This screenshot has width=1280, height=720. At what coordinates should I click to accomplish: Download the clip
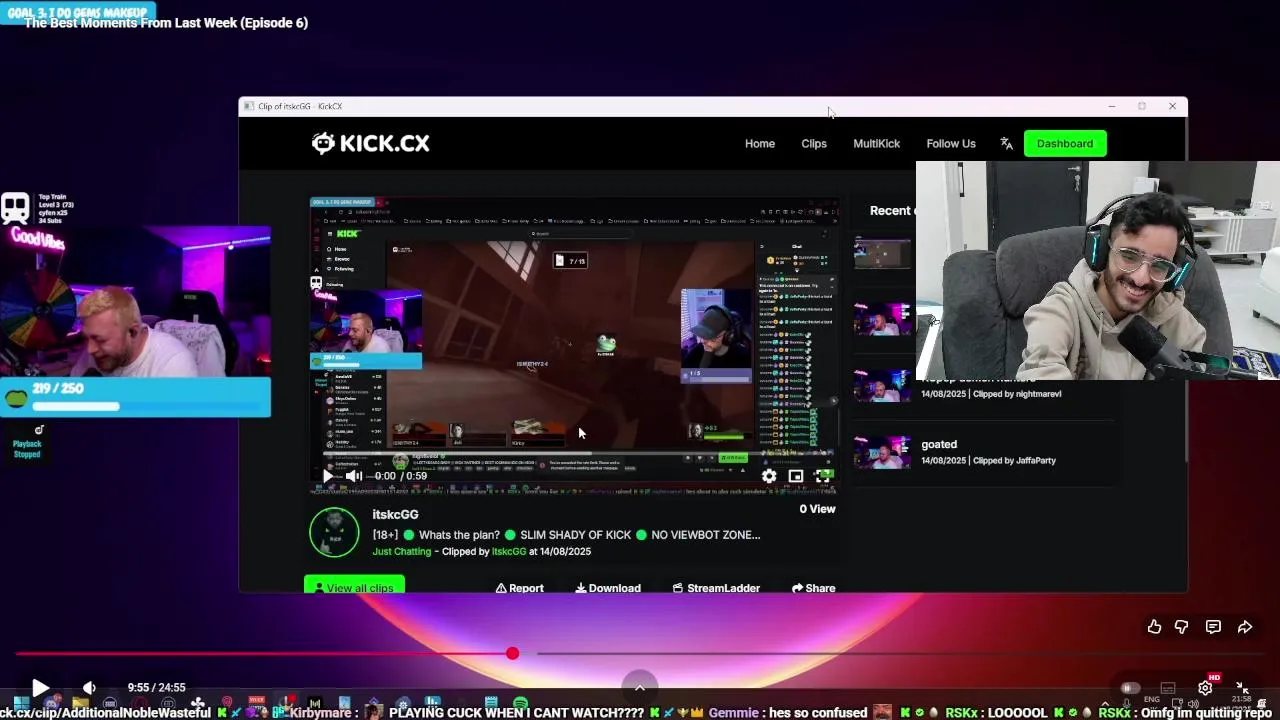608,588
